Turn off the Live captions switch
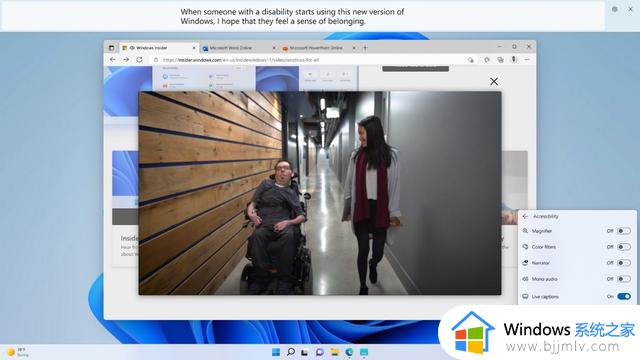Viewport: 640px width, 360px height. [624, 296]
